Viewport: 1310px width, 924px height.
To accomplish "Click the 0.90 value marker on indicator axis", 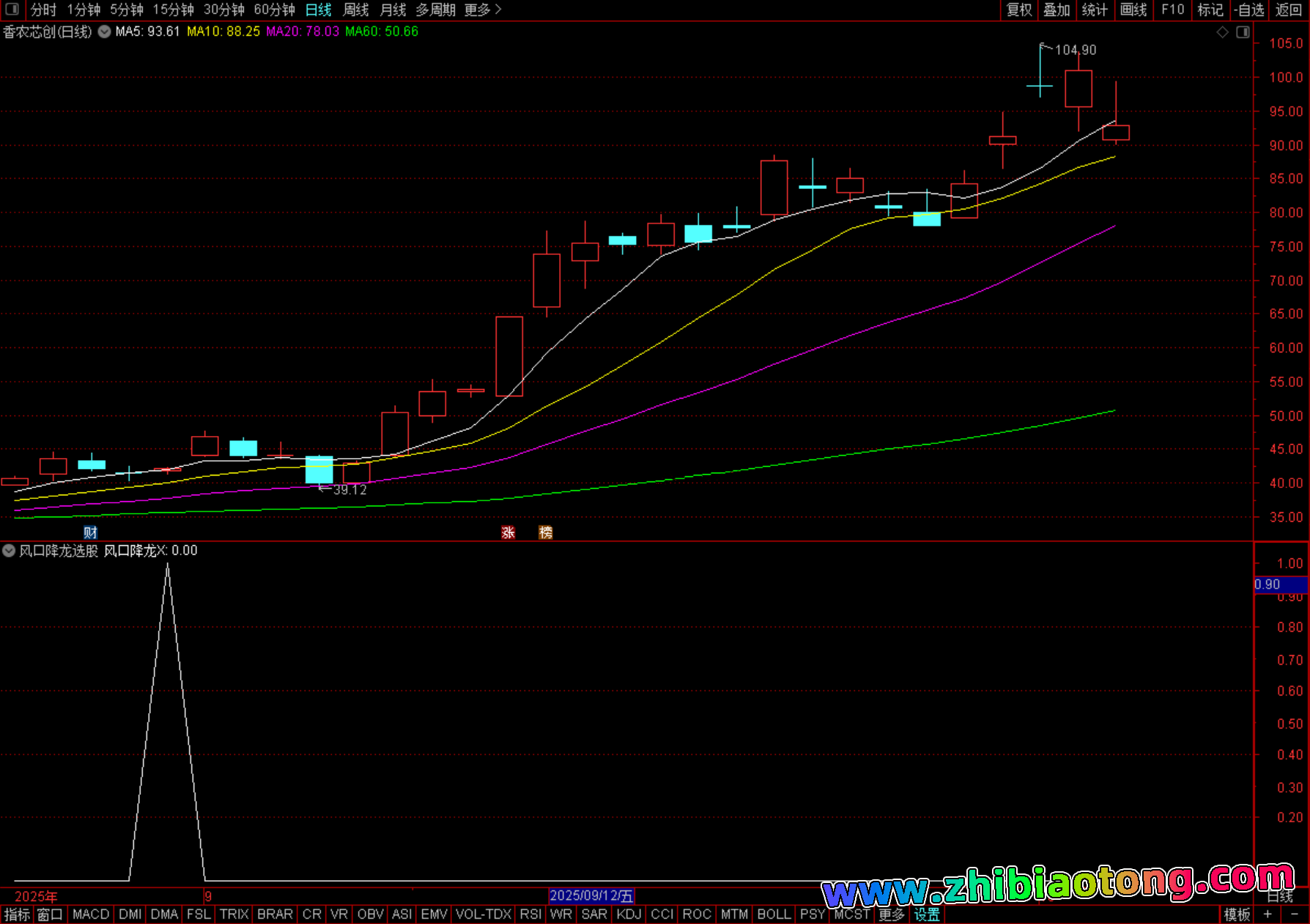I will click(1280, 584).
